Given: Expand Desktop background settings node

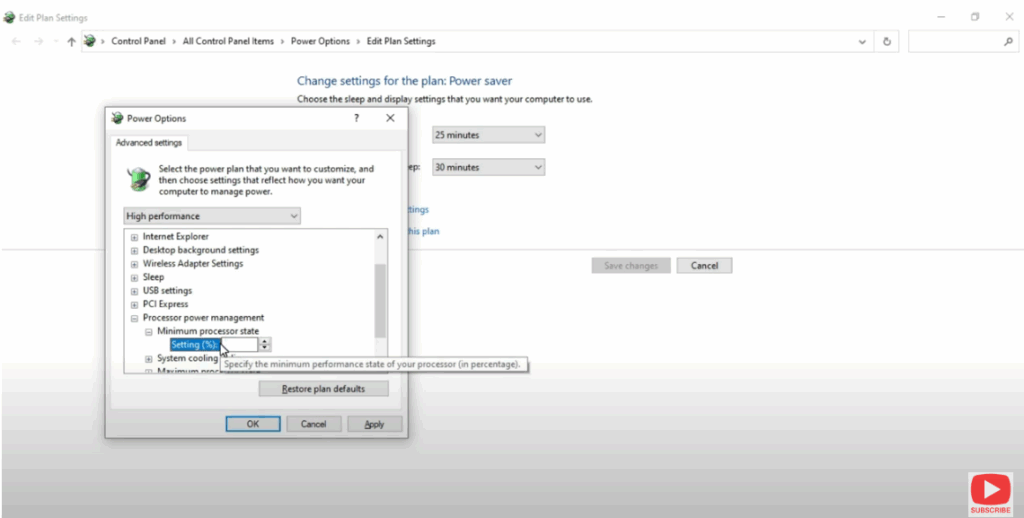Looking at the screenshot, I should pyautogui.click(x=135, y=251).
